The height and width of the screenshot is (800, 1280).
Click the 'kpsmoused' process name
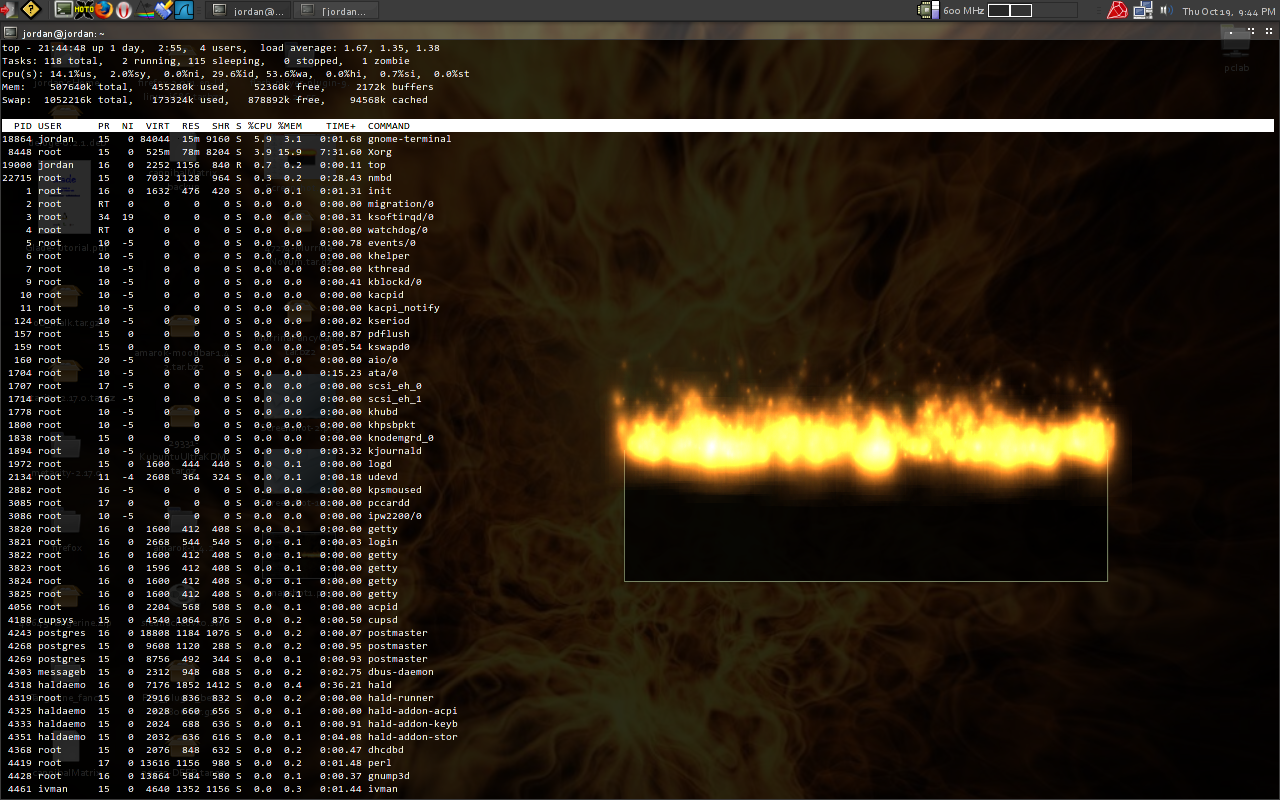pos(395,490)
